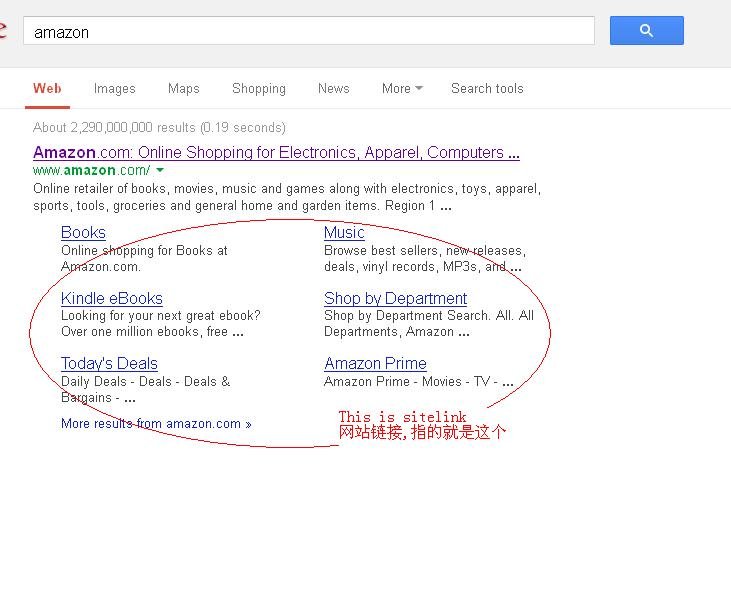Open the Amazon Prime sitelink

pos(375,364)
